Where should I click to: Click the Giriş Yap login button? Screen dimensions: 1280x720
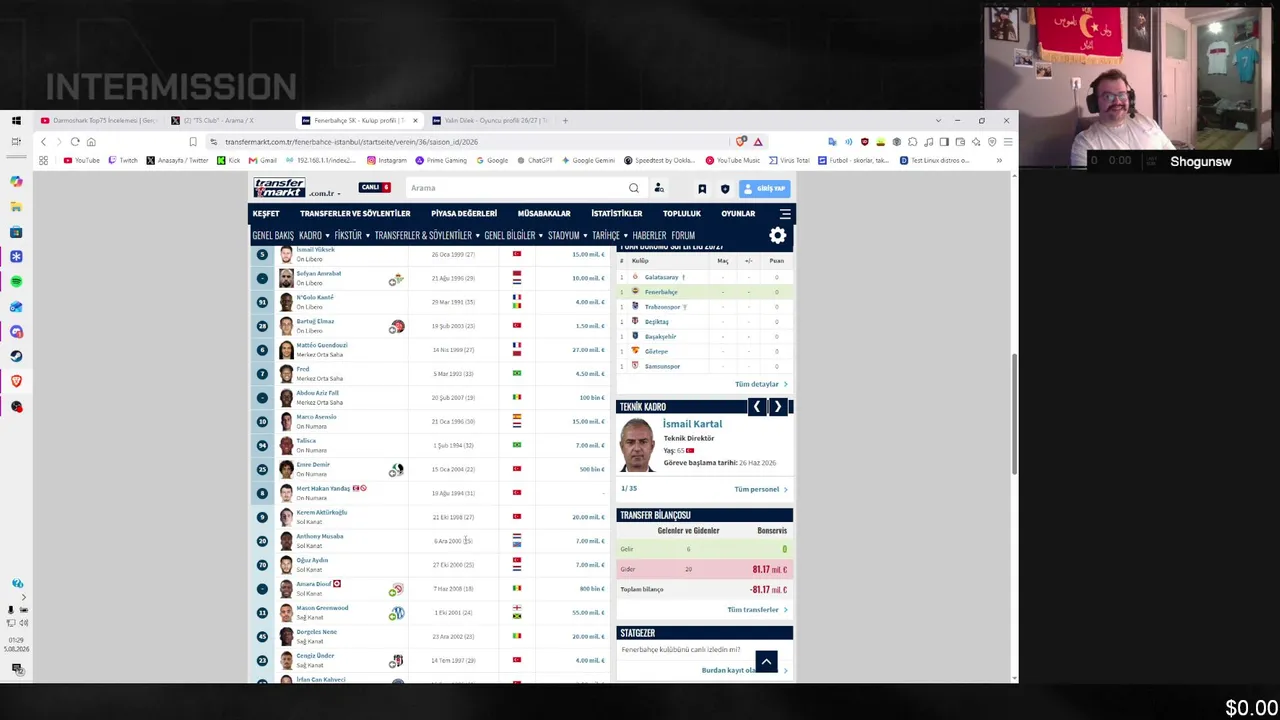point(766,188)
